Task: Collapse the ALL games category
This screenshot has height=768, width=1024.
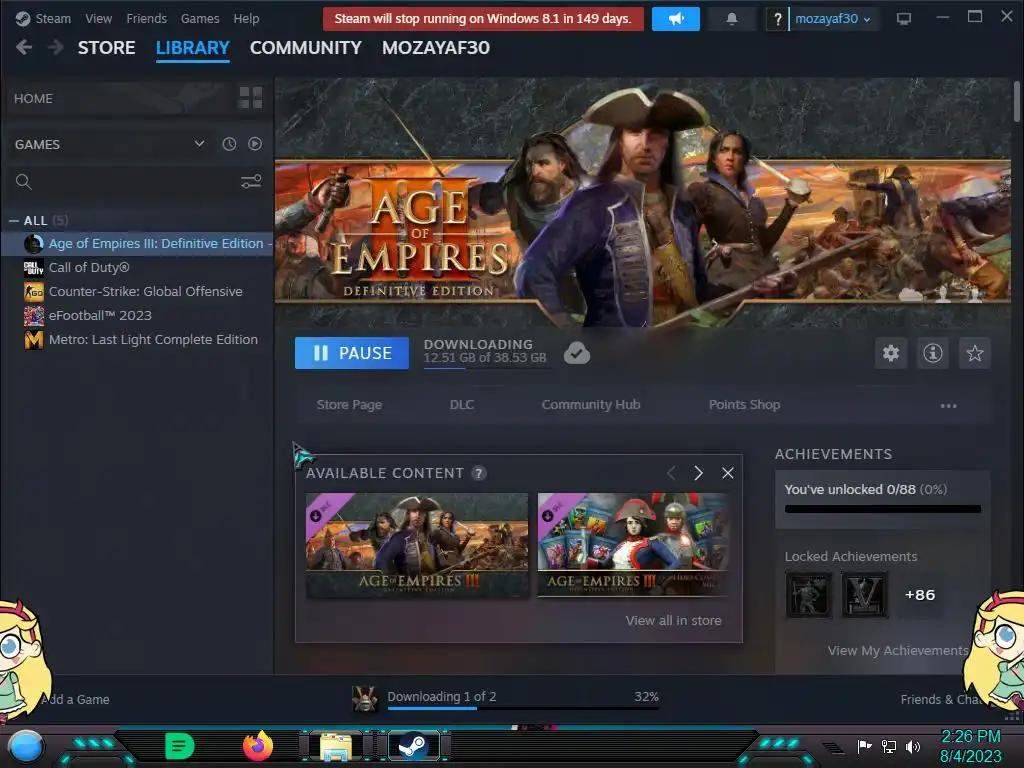Action: pos(14,221)
